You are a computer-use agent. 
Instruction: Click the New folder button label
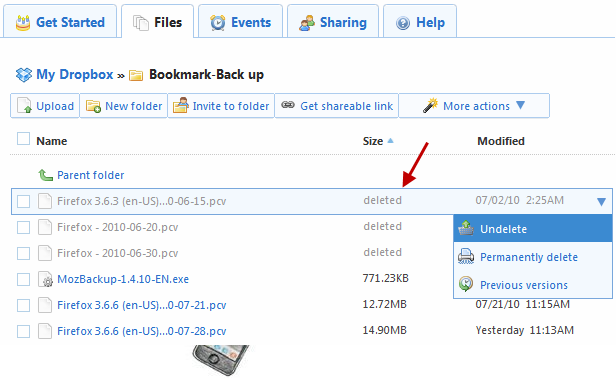pos(134,106)
